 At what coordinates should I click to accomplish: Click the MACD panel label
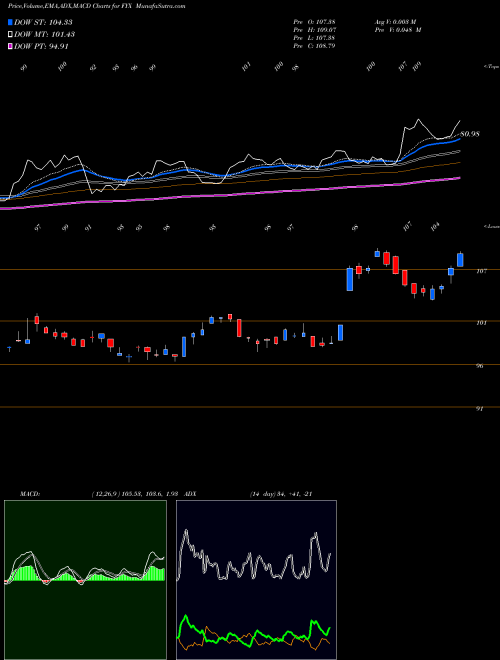coord(30,494)
